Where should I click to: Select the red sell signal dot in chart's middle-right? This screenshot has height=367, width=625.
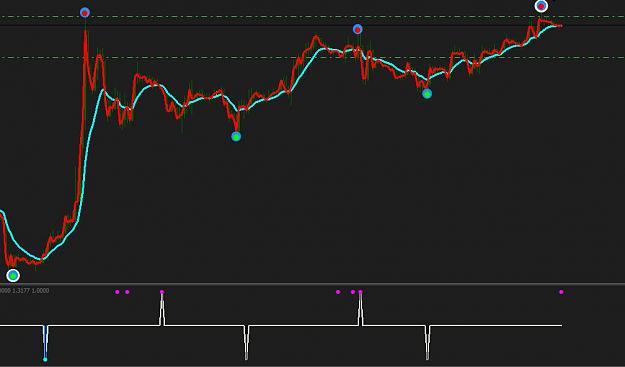click(358, 29)
